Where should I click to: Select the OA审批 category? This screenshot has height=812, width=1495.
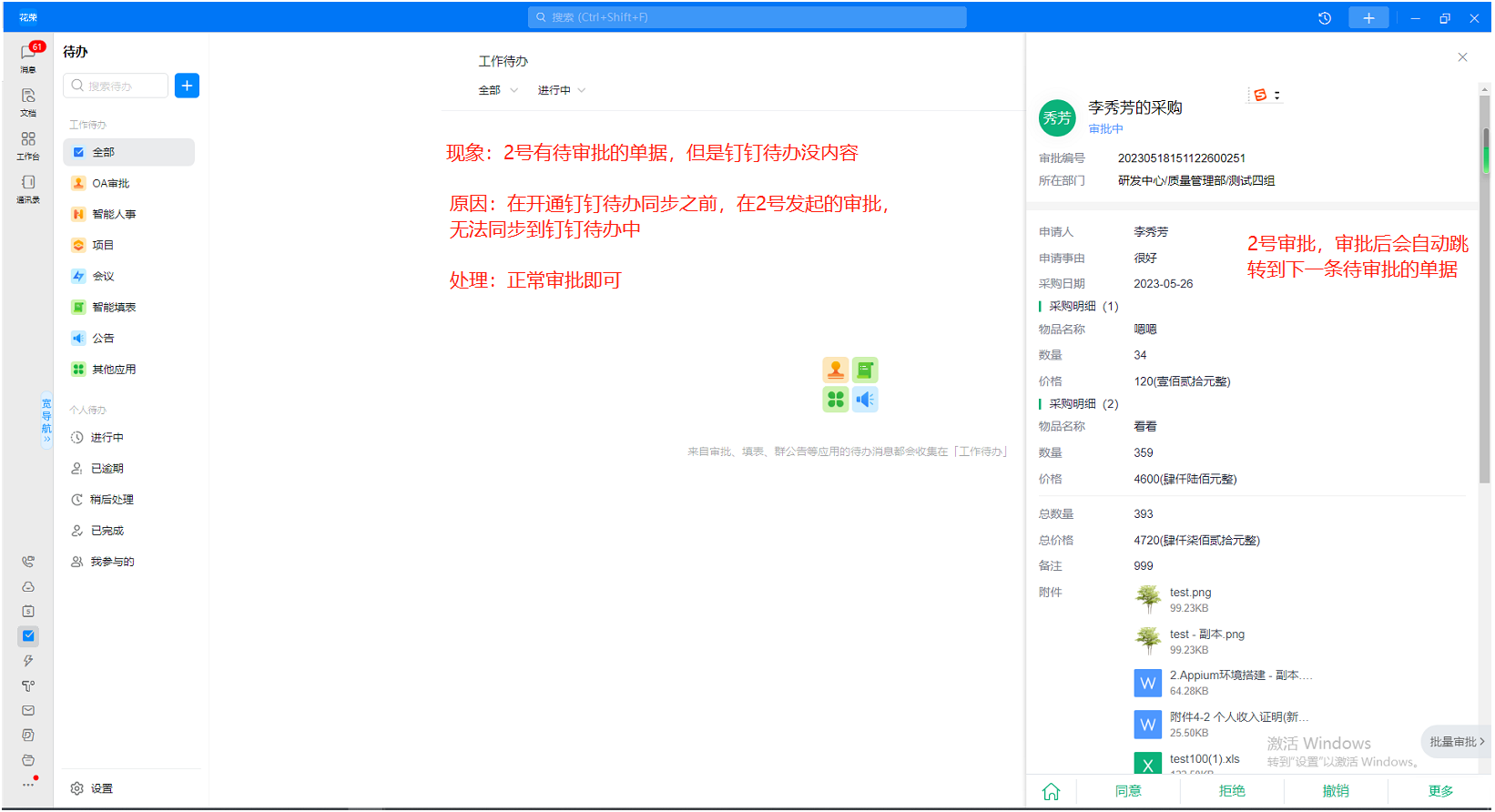[x=129, y=183]
